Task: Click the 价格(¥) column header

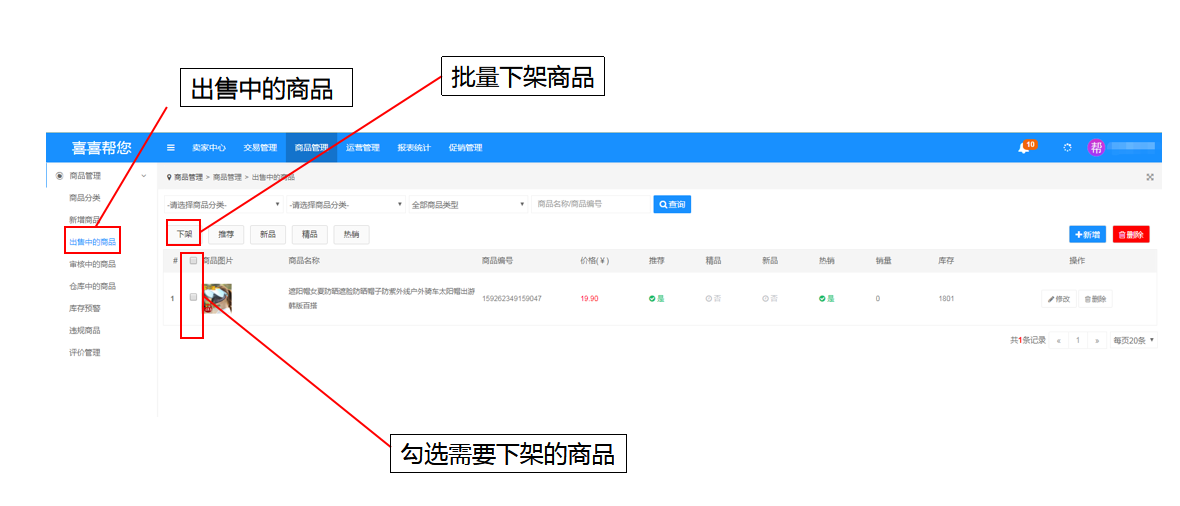Action: (595, 261)
